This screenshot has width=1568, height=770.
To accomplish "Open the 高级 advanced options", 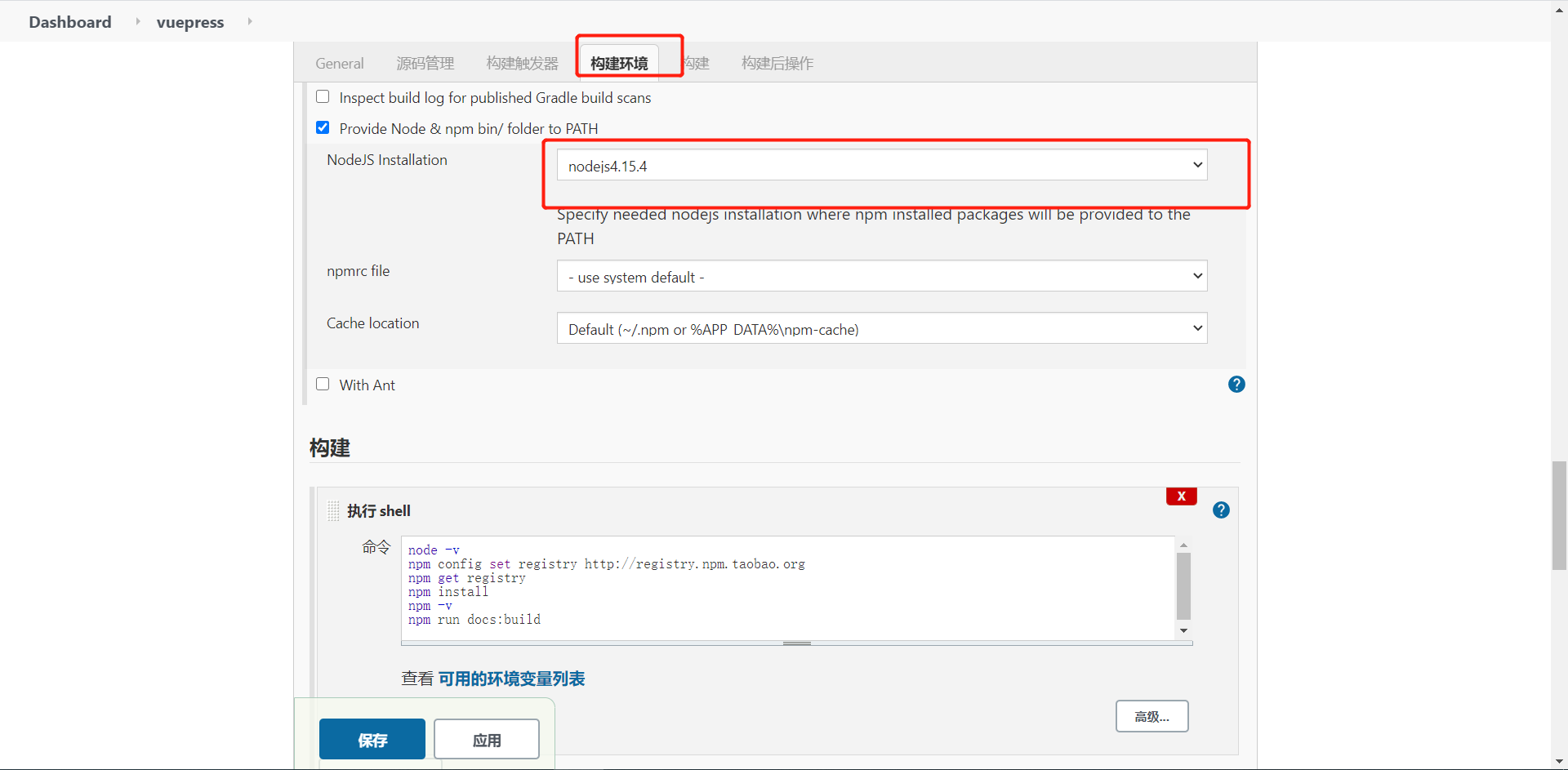I will point(1152,716).
